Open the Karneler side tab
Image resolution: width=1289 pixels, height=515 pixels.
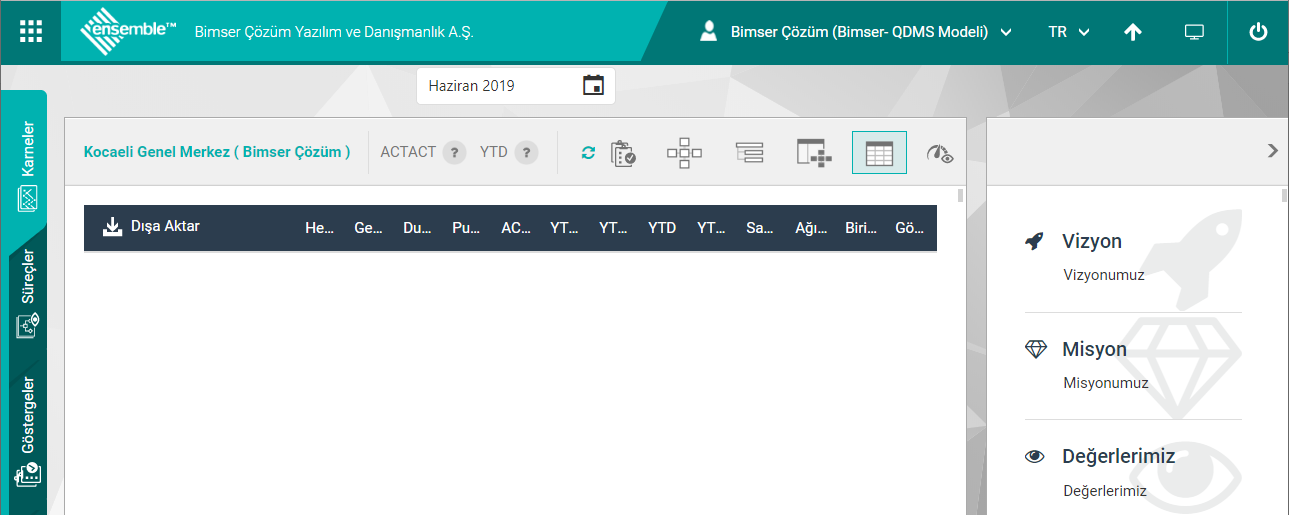click(x=28, y=166)
